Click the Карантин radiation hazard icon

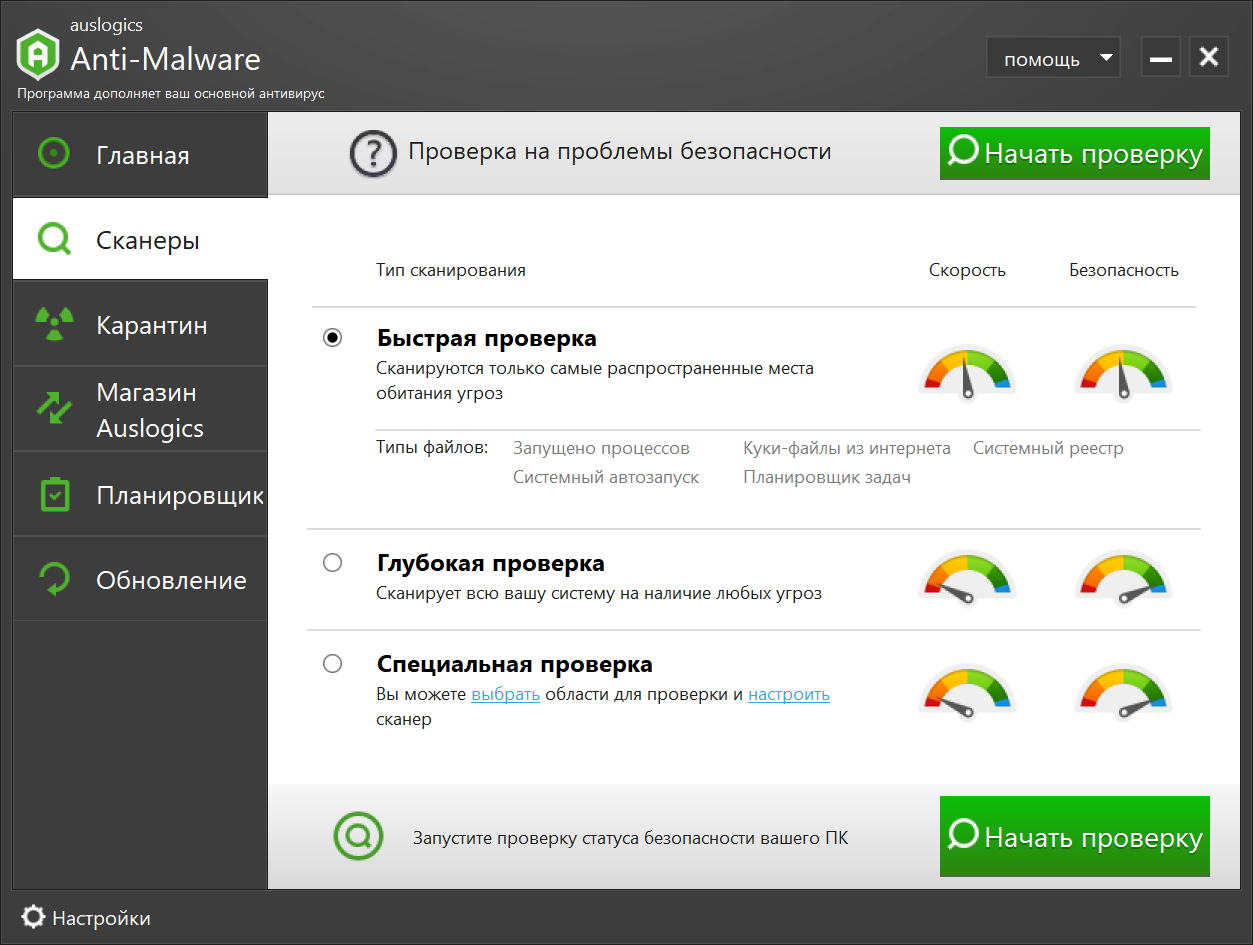(54, 324)
